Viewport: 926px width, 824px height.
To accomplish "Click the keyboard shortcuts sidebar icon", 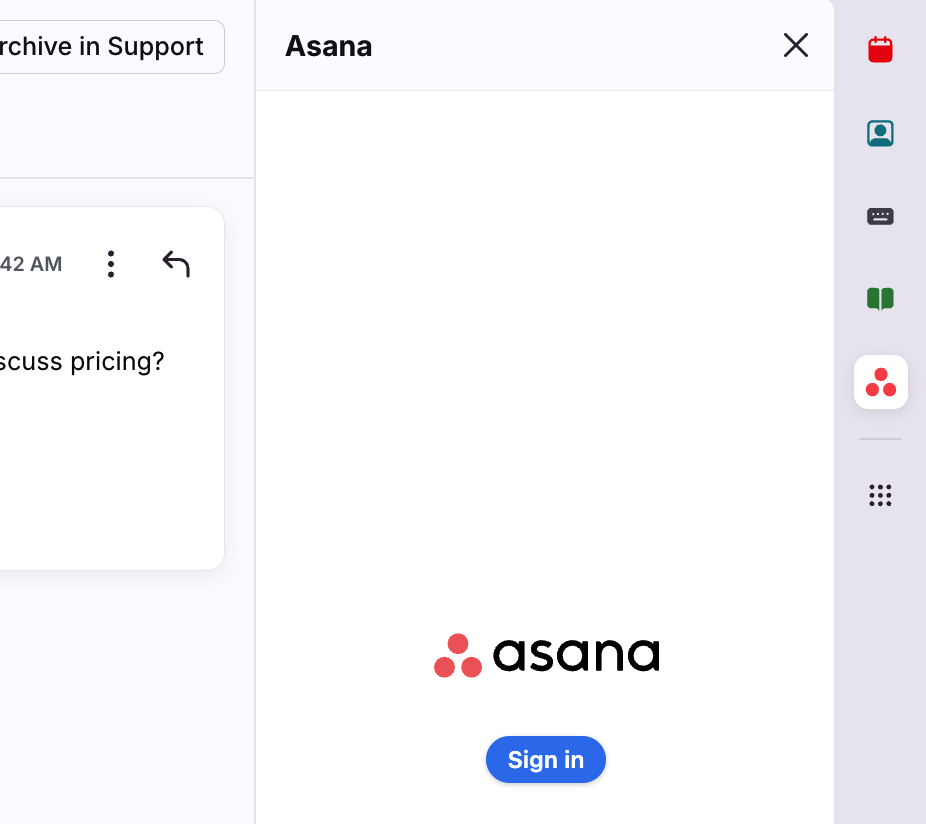I will (880, 216).
